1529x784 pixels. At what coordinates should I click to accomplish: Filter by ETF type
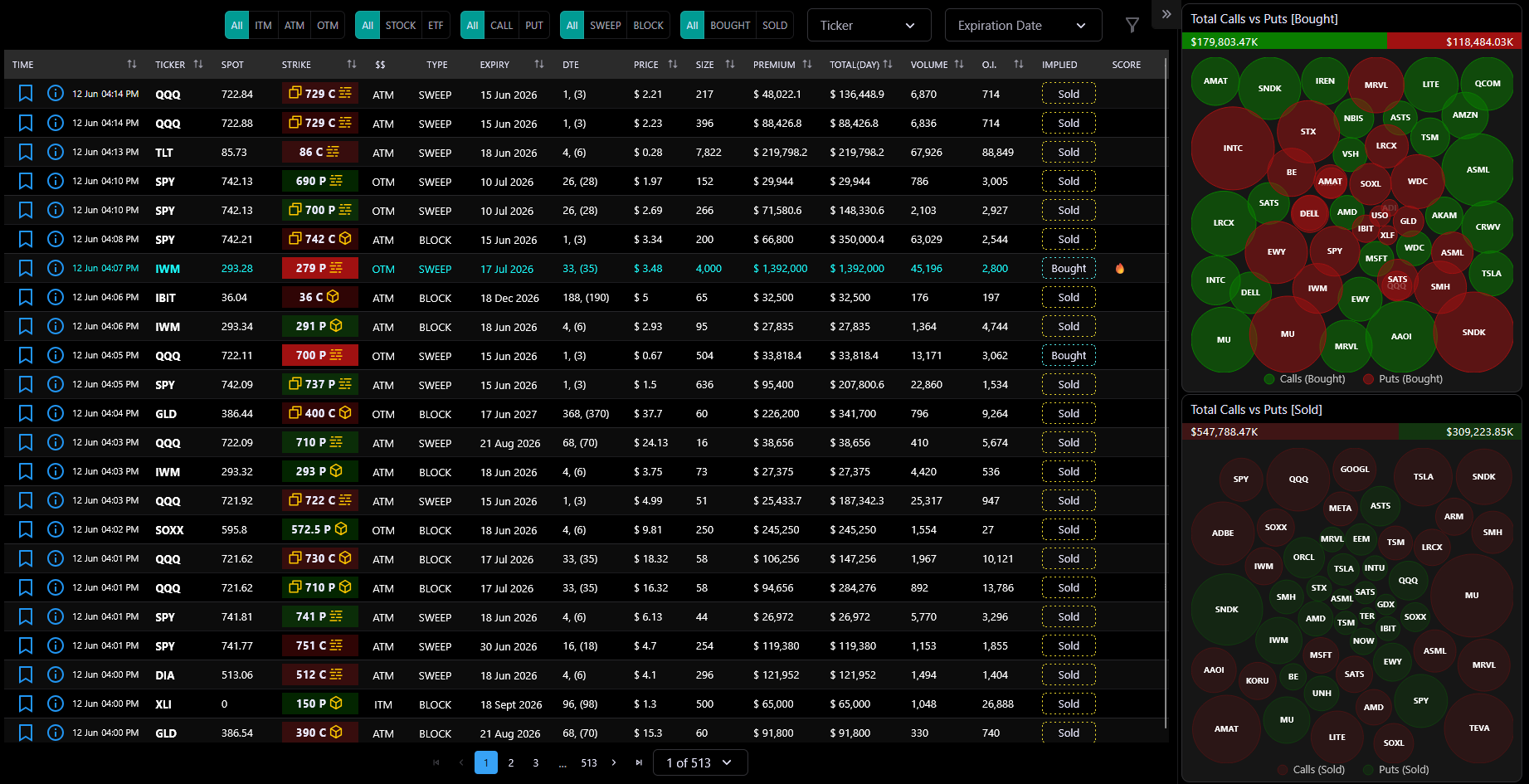tap(436, 25)
